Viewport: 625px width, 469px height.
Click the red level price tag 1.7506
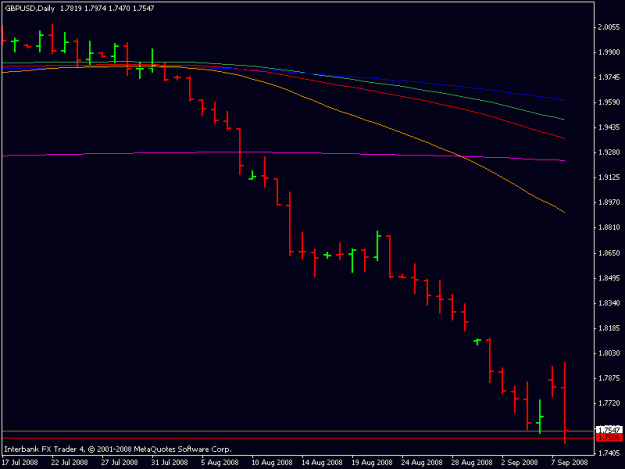(x=609, y=438)
